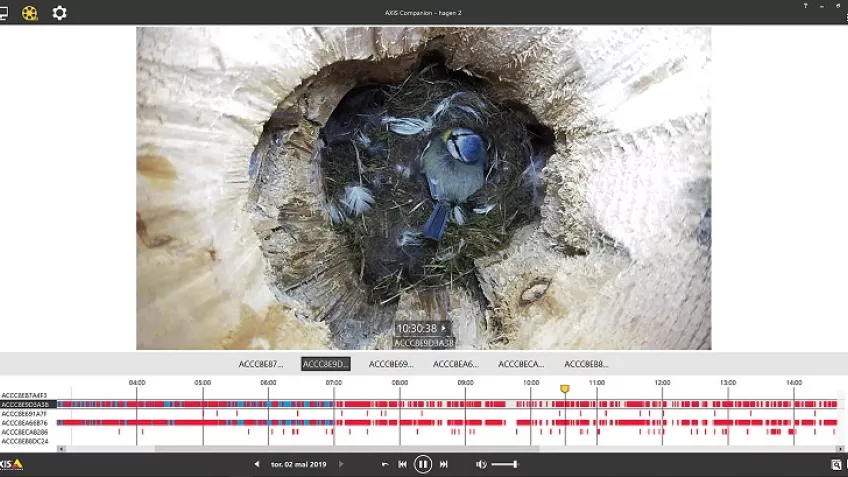Click the 07:00 timeline label
This screenshot has height=477, width=848.
[x=334, y=382]
